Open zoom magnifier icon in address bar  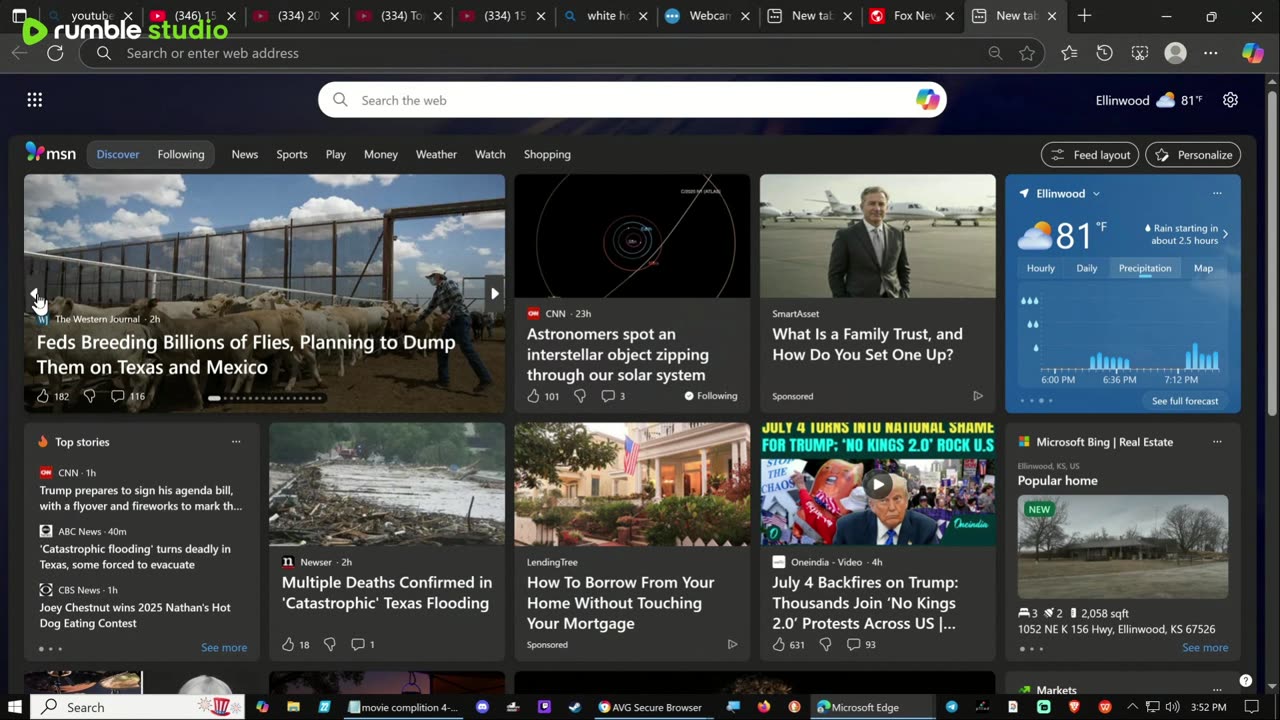coord(995,53)
